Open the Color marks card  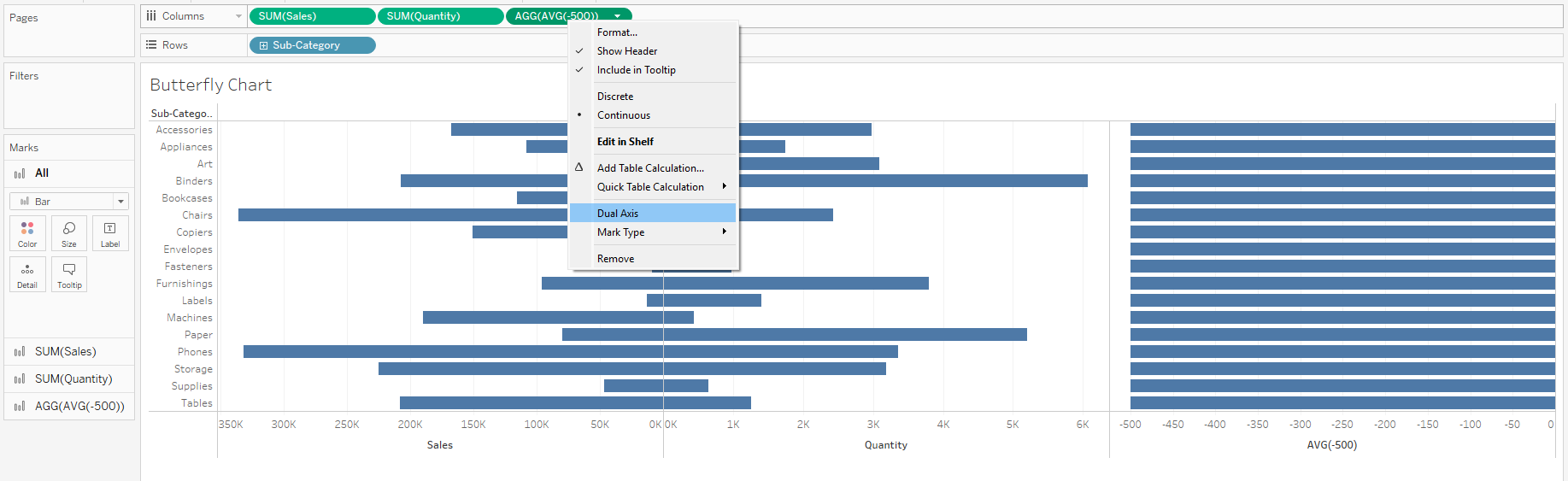(x=27, y=232)
